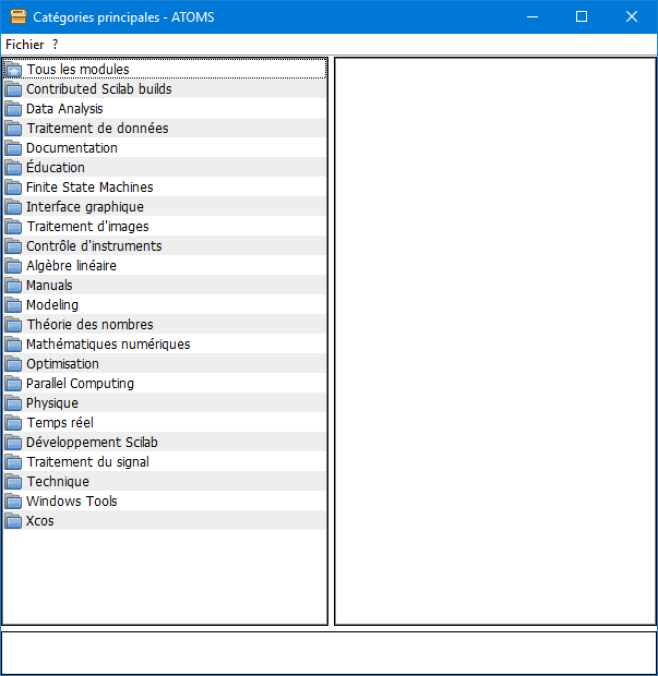Image resolution: width=658 pixels, height=676 pixels.
Task: Click folder icon beside Modeling
Action: pos(14,305)
